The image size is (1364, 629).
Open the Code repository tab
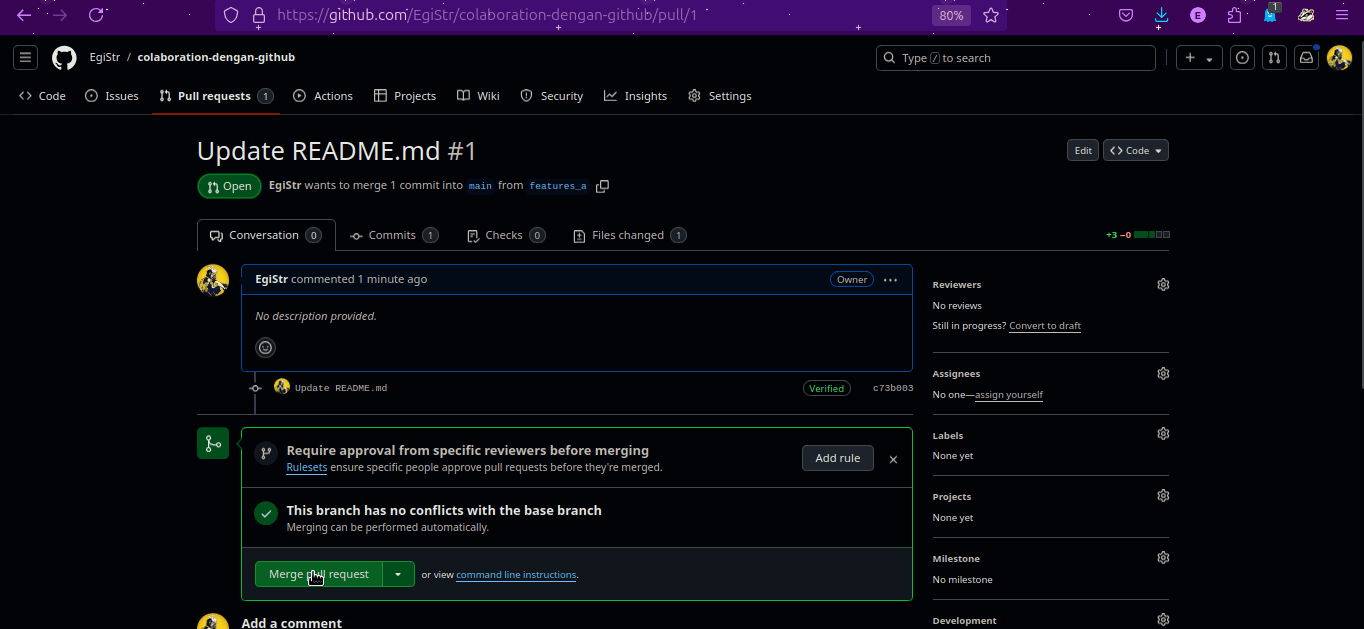(x=42, y=96)
